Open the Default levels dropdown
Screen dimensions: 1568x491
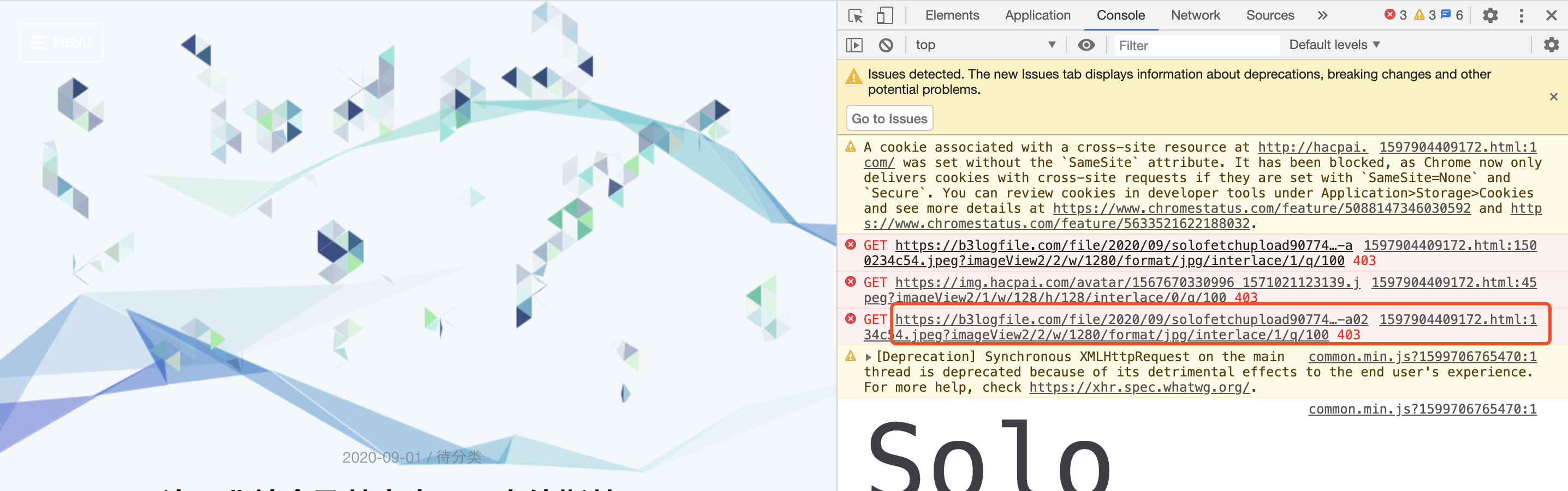point(1334,45)
